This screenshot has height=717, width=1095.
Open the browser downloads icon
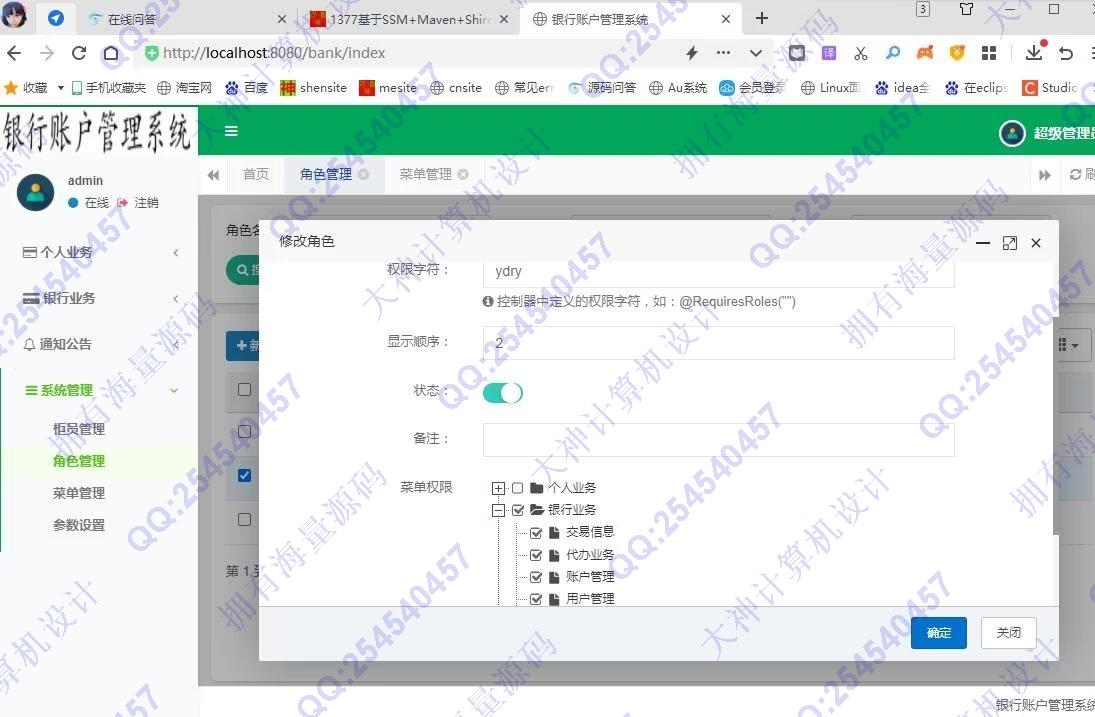pos(1035,52)
